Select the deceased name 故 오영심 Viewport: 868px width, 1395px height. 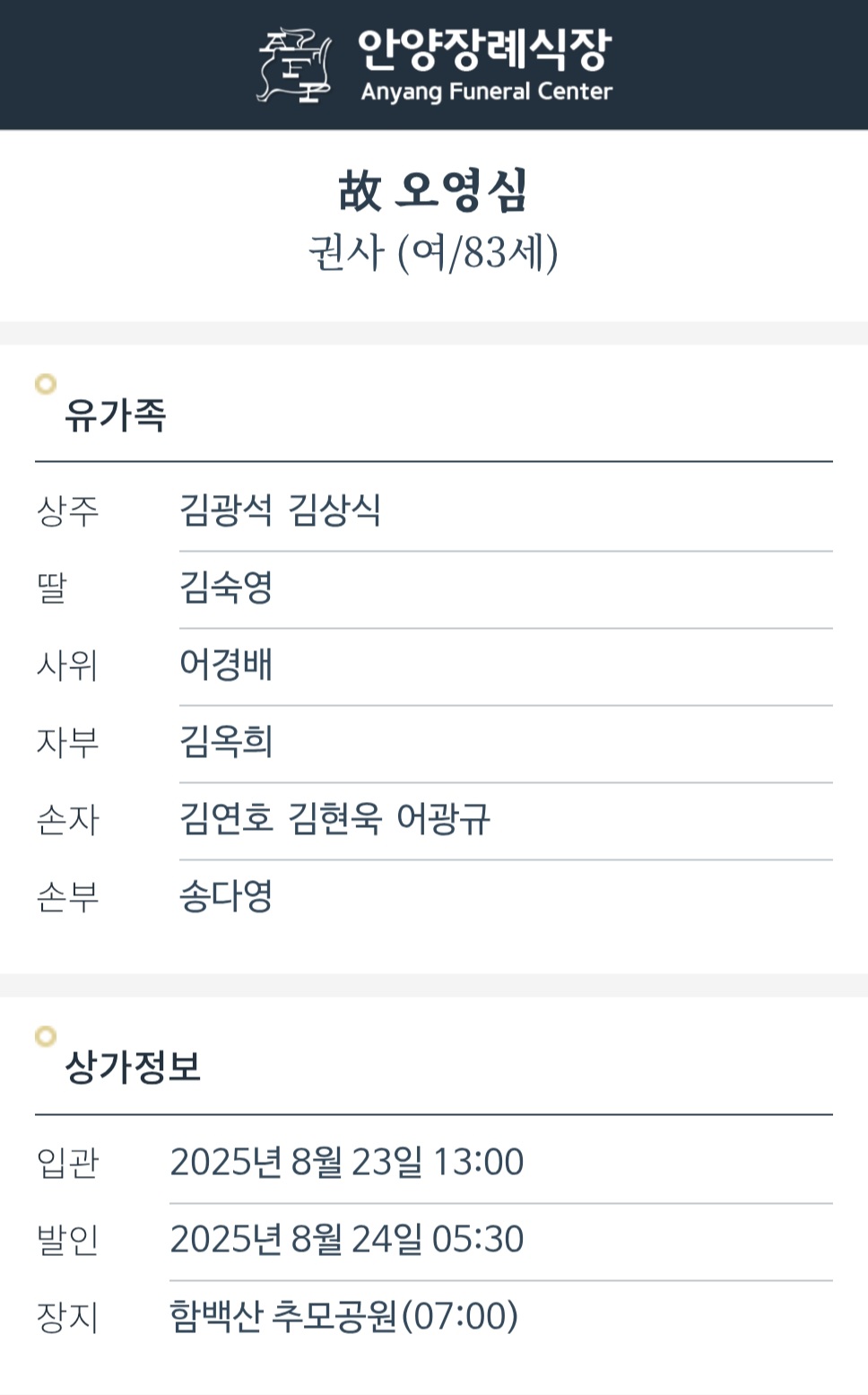pos(433,190)
